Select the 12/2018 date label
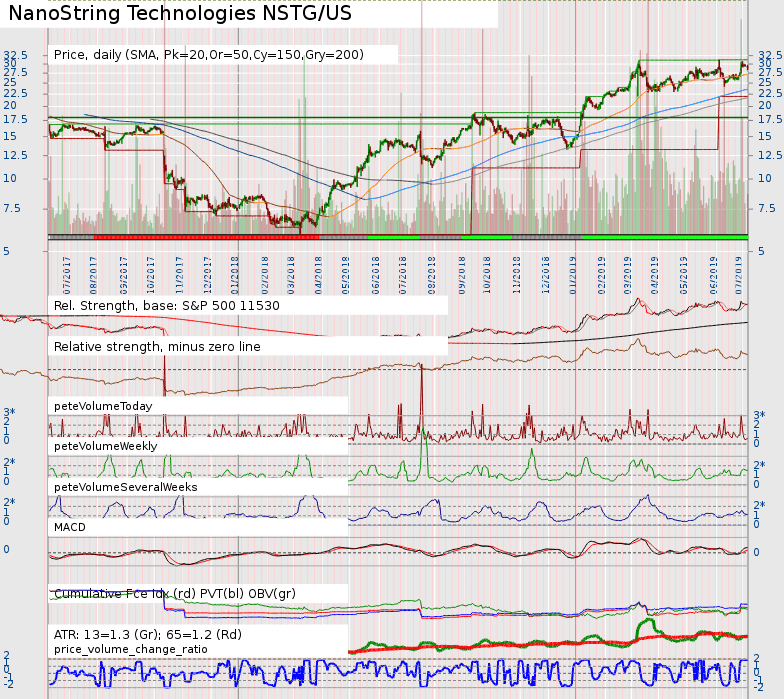The image size is (784, 699). (x=546, y=275)
